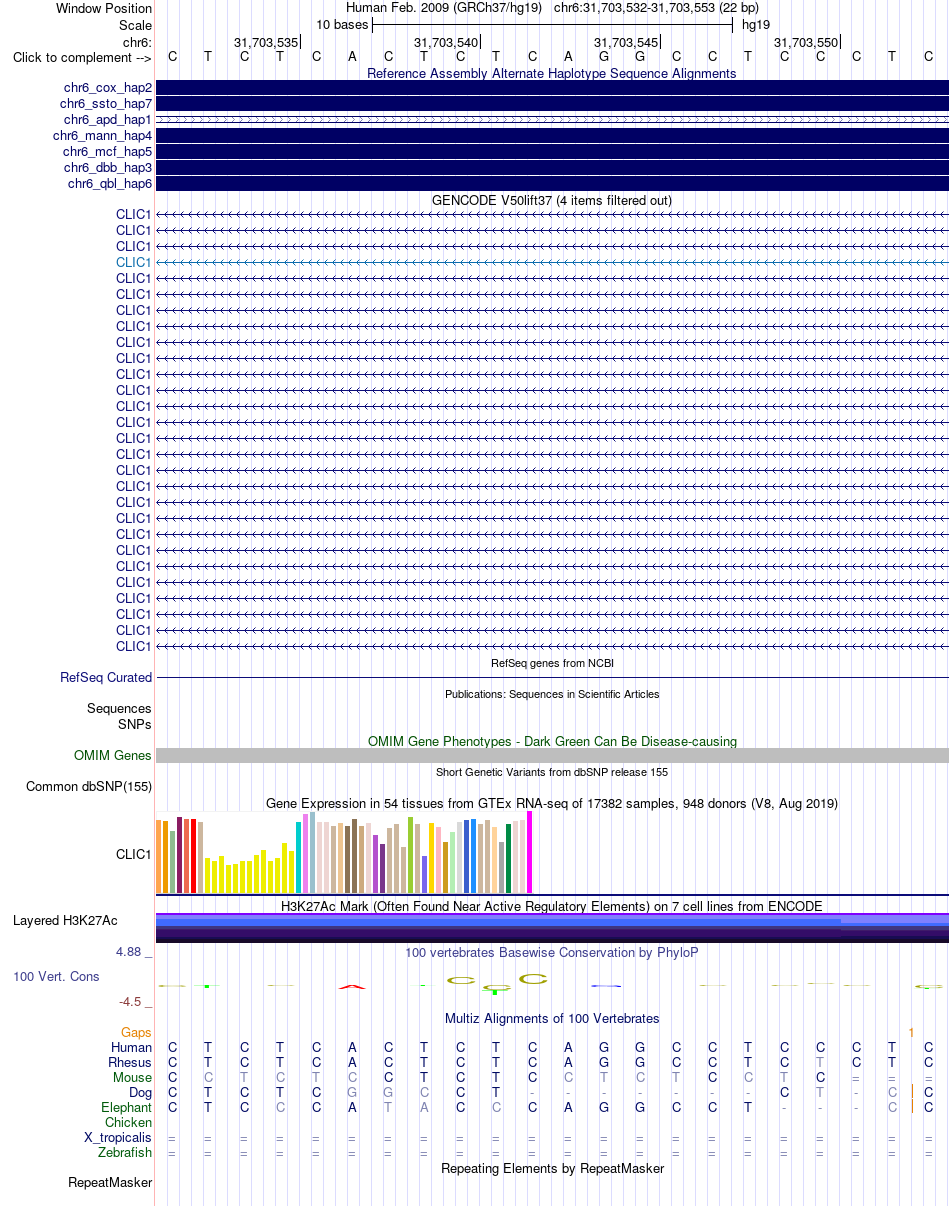Click the 4.88 PhyloP upper scale value

click(x=134, y=952)
